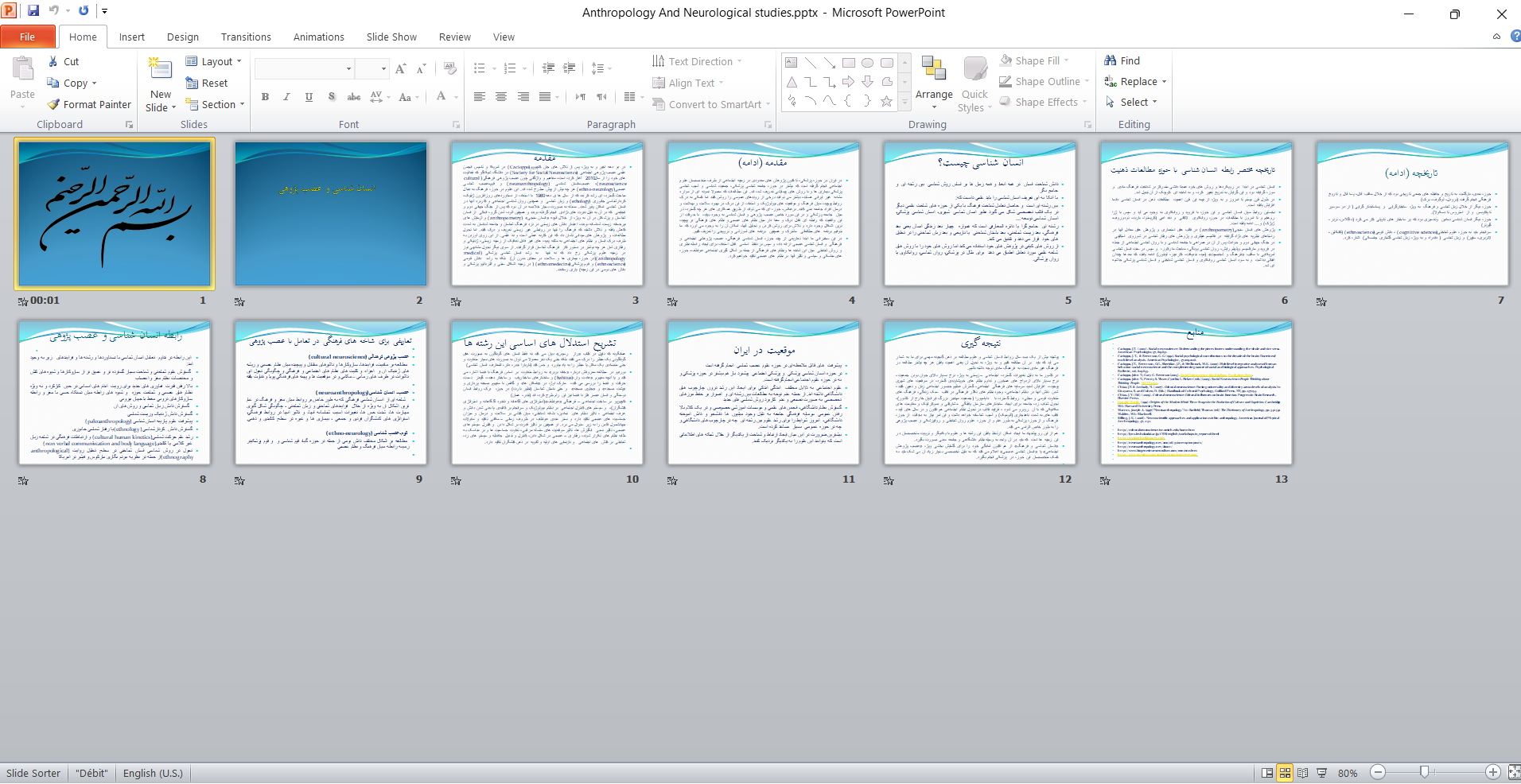
Task: Switch to the Design tab
Action: point(183,37)
